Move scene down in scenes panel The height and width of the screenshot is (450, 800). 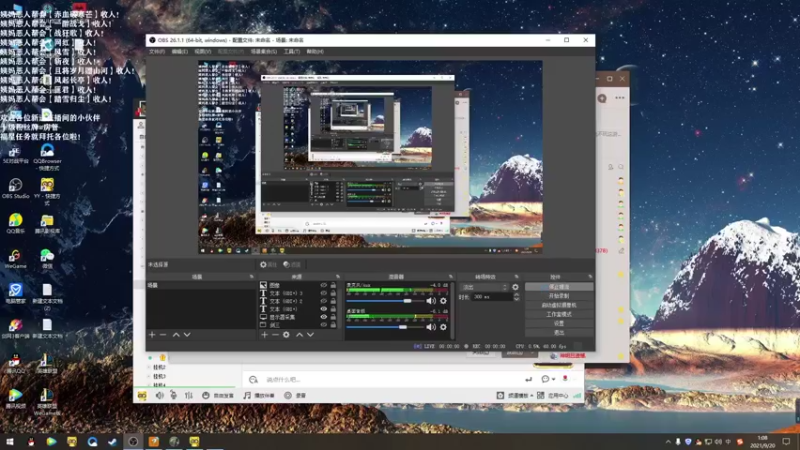click(x=187, y=335)
